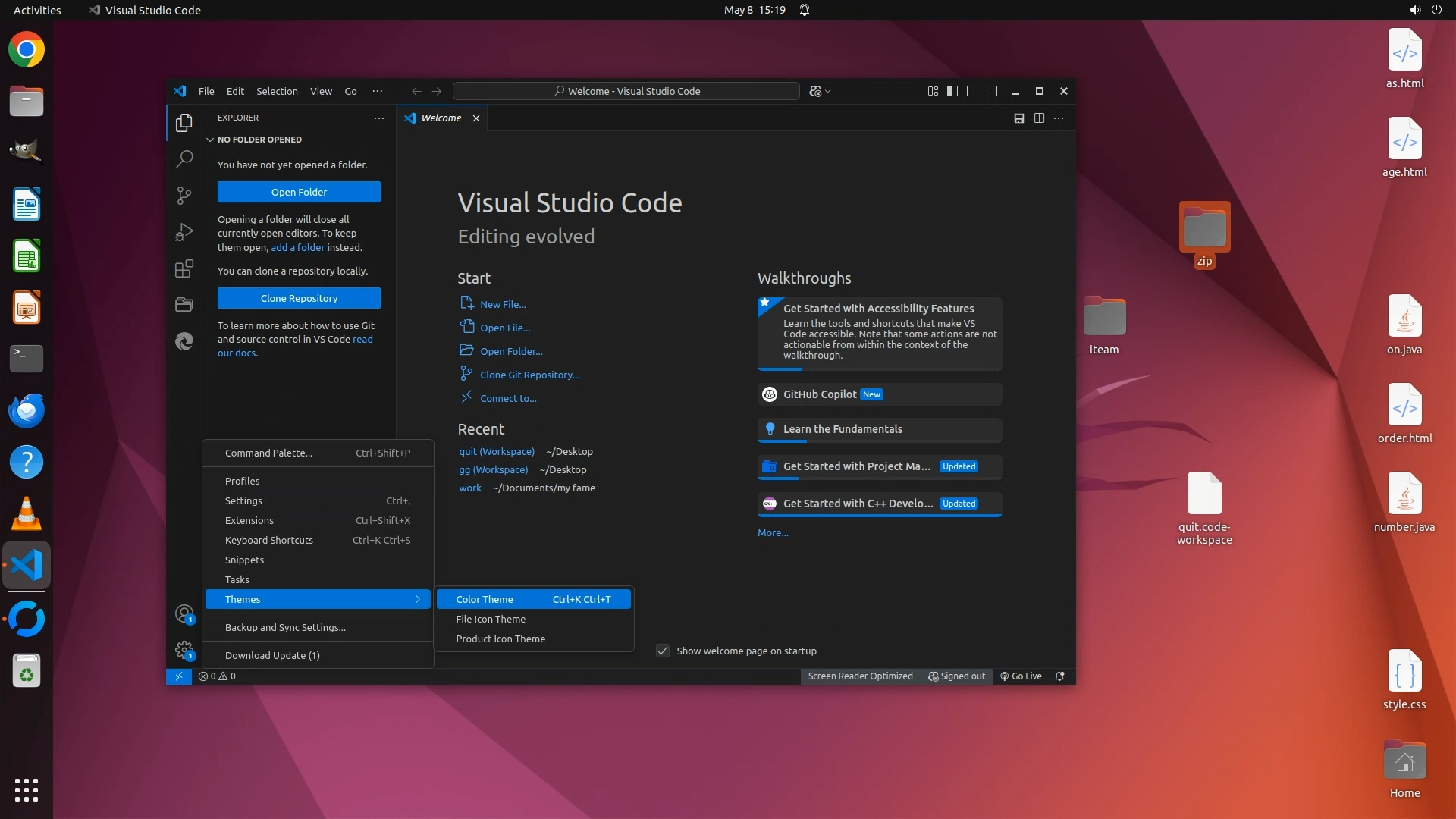Click the Clone Repository button

click(299, 298)
